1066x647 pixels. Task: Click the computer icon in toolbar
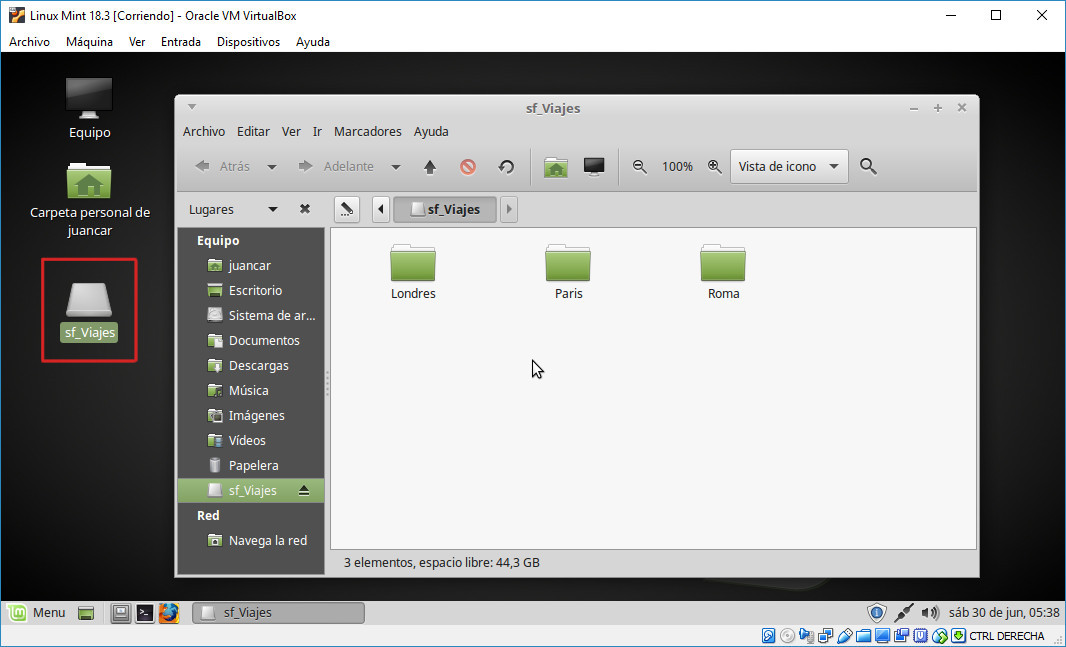pos(594,167)
